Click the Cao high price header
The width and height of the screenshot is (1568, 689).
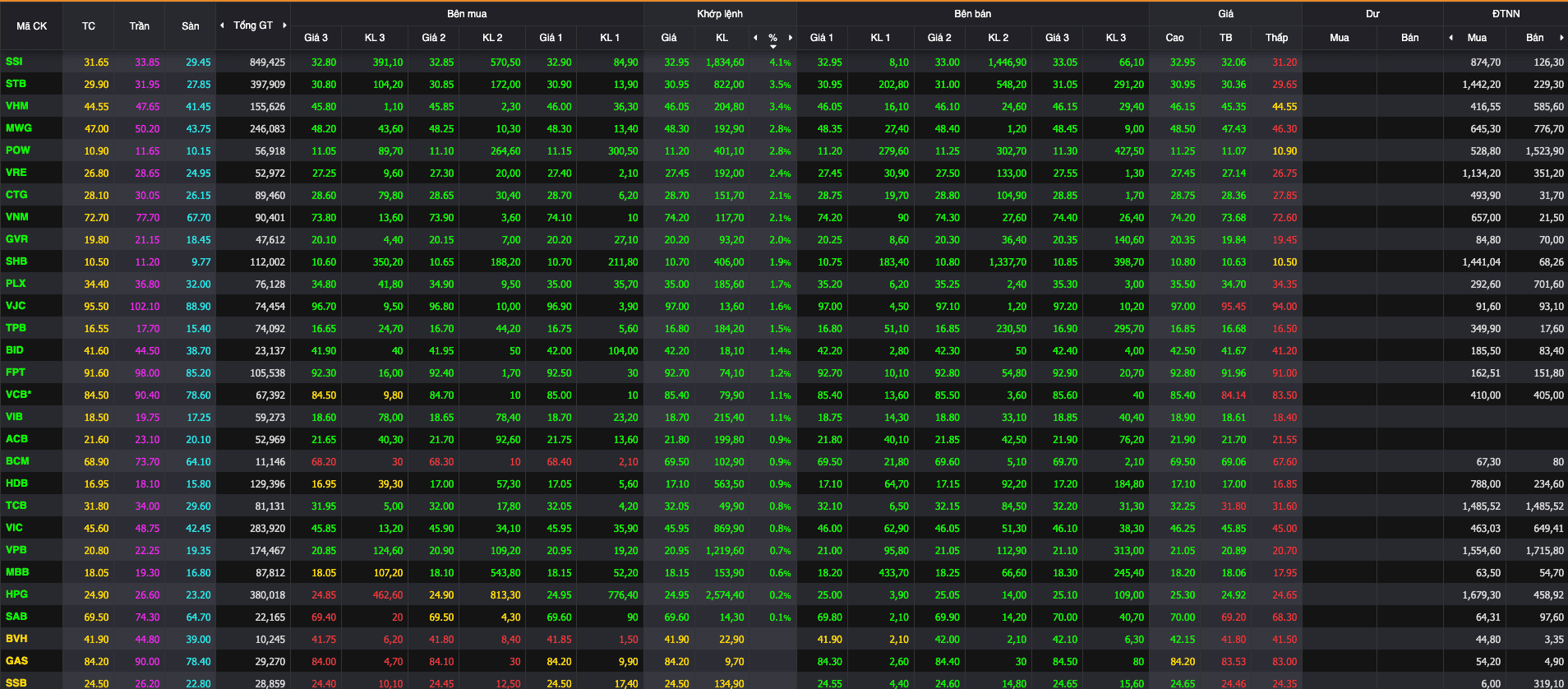click(1174, 38)
